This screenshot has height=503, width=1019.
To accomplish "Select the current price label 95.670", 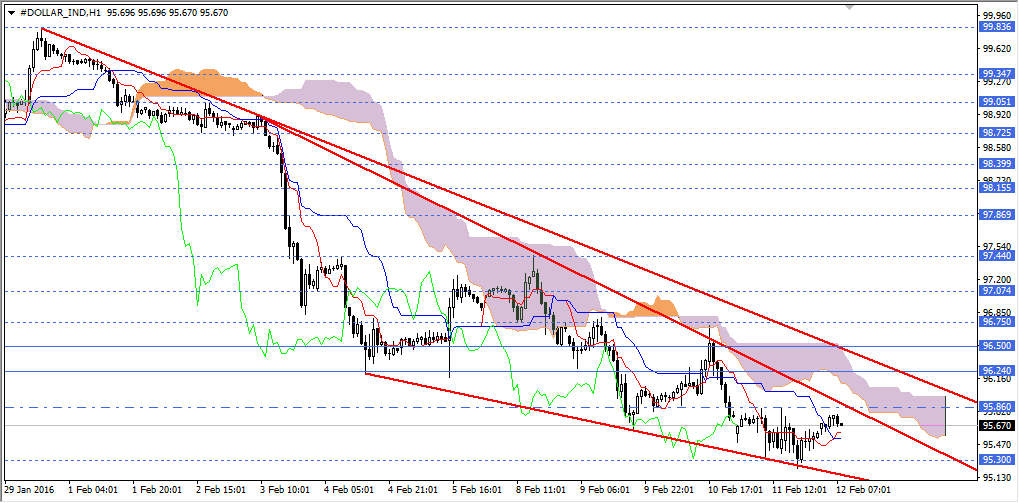I will pyautogui.click(x=997, y=424).
